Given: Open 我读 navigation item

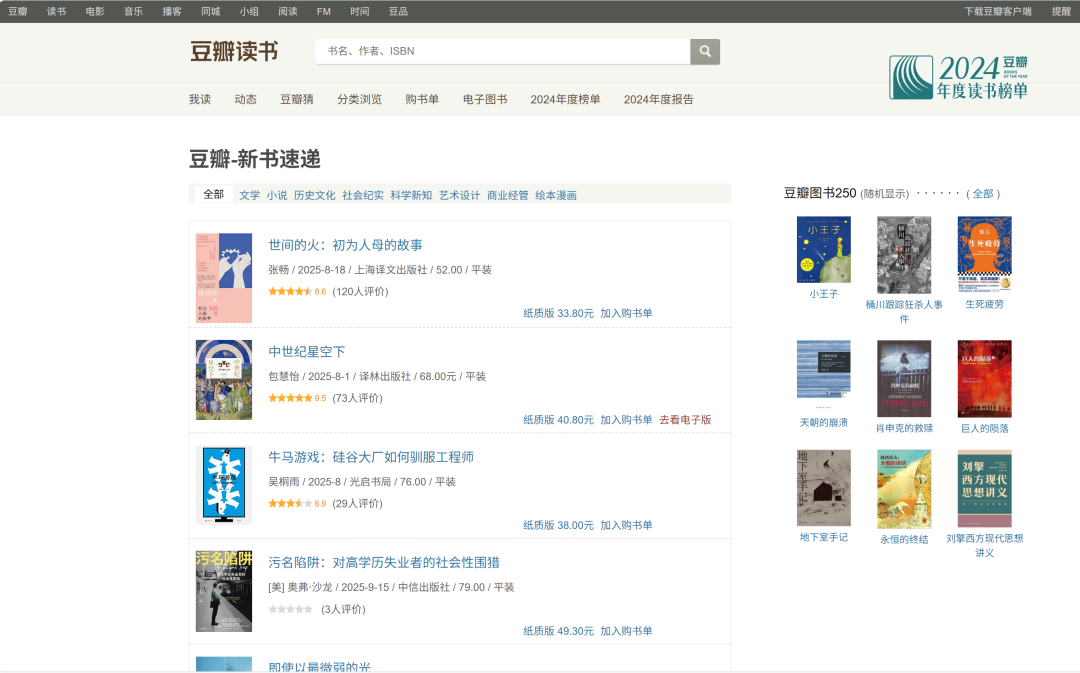Looking at the screenshot, I should pos(200,99).
